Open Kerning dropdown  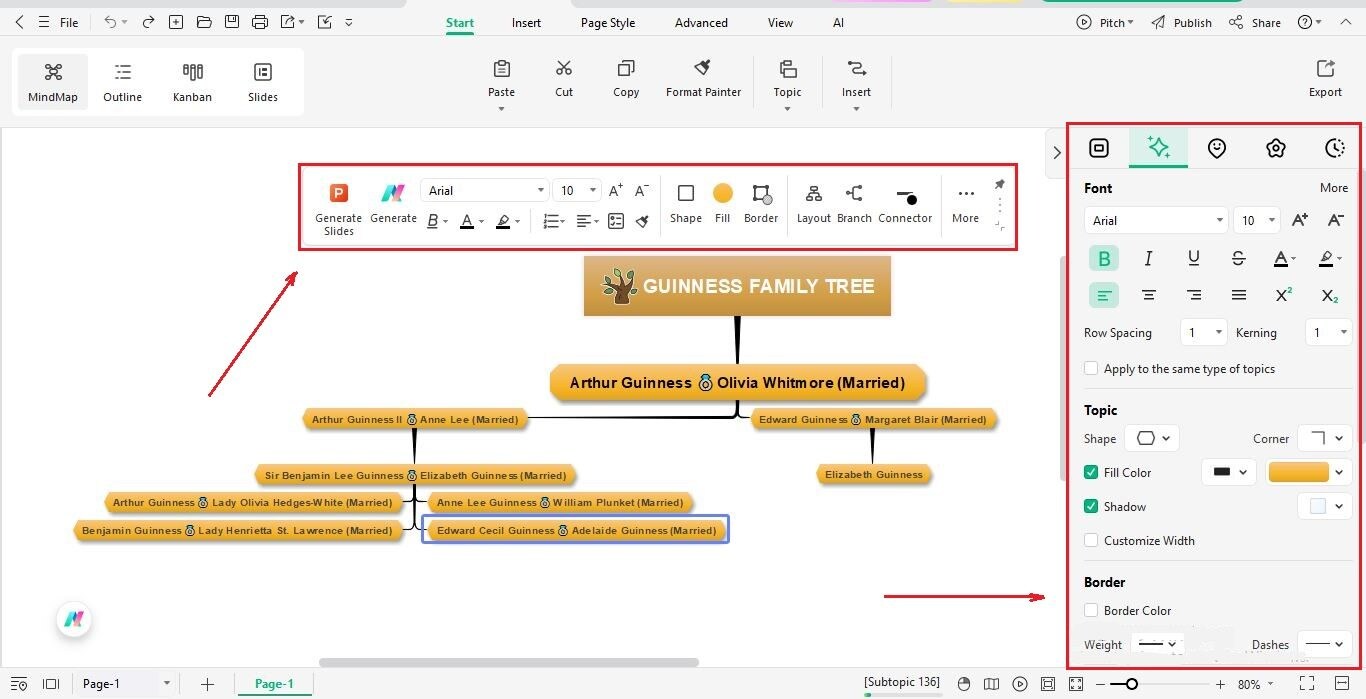1329,333
